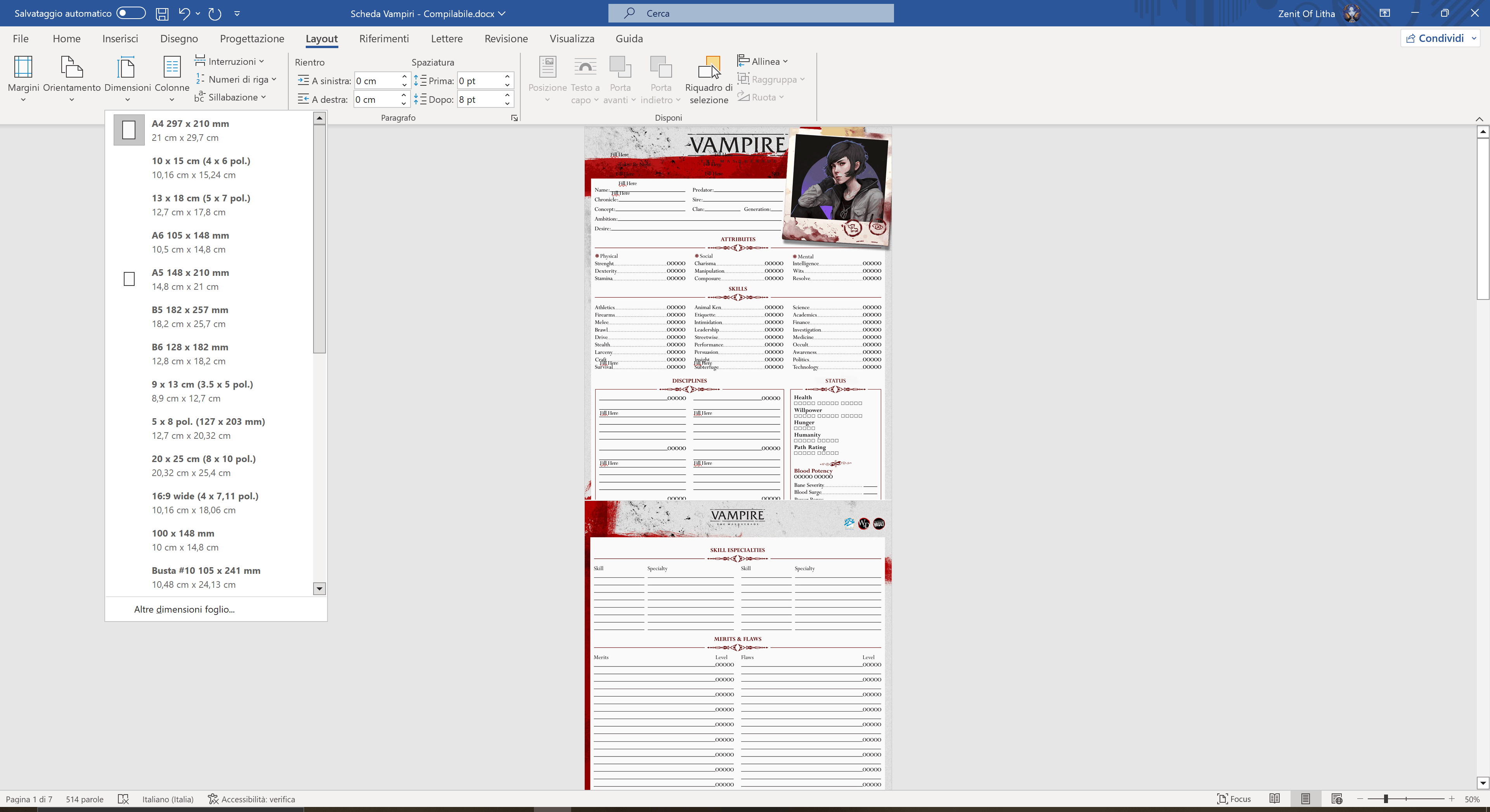Click the web layout view icon

(1336, 799)
